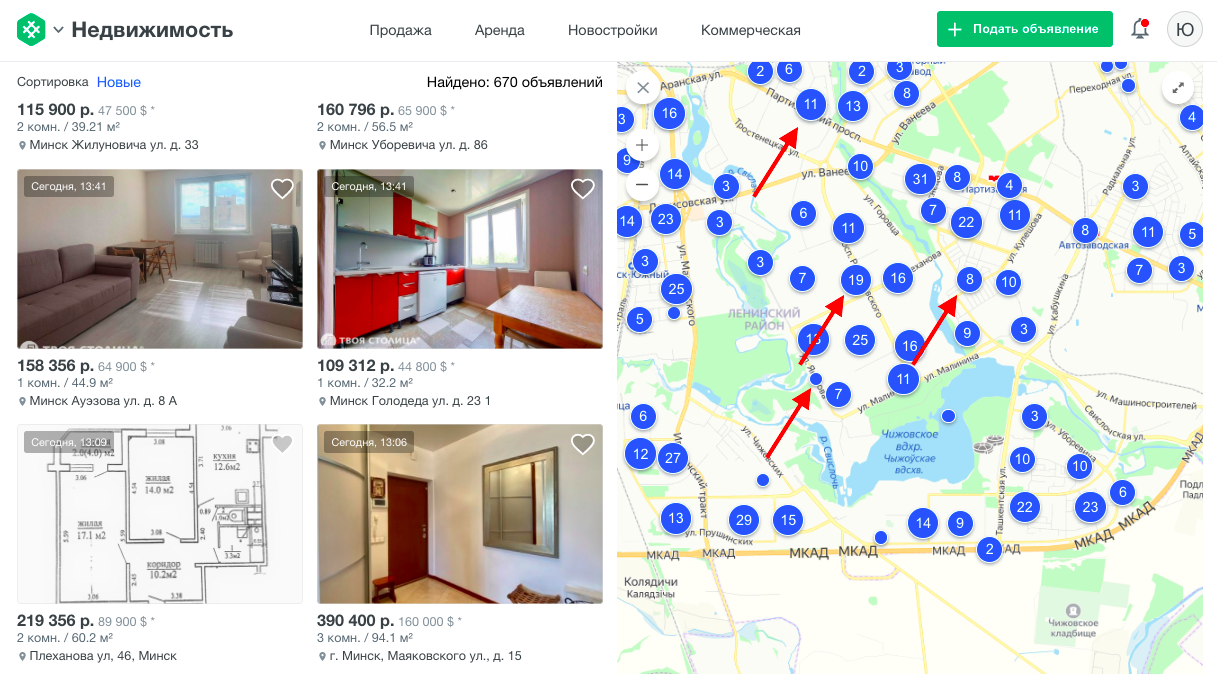The image size is (1217, 674).
Task: Favorite the Маяковского 15 listing heart
Action: [x=583, y=443]
